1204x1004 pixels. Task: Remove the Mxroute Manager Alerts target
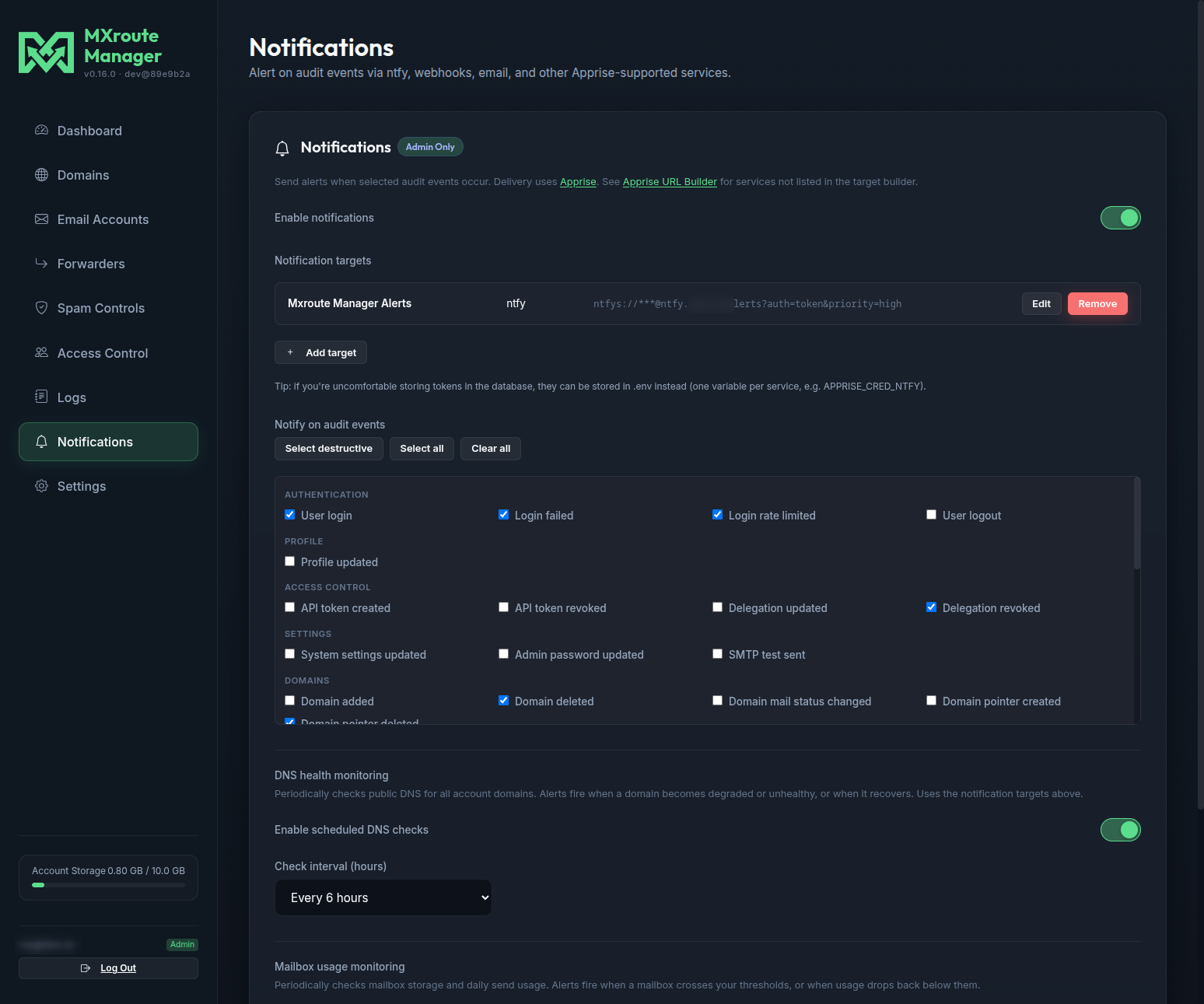click(1097, 304)
